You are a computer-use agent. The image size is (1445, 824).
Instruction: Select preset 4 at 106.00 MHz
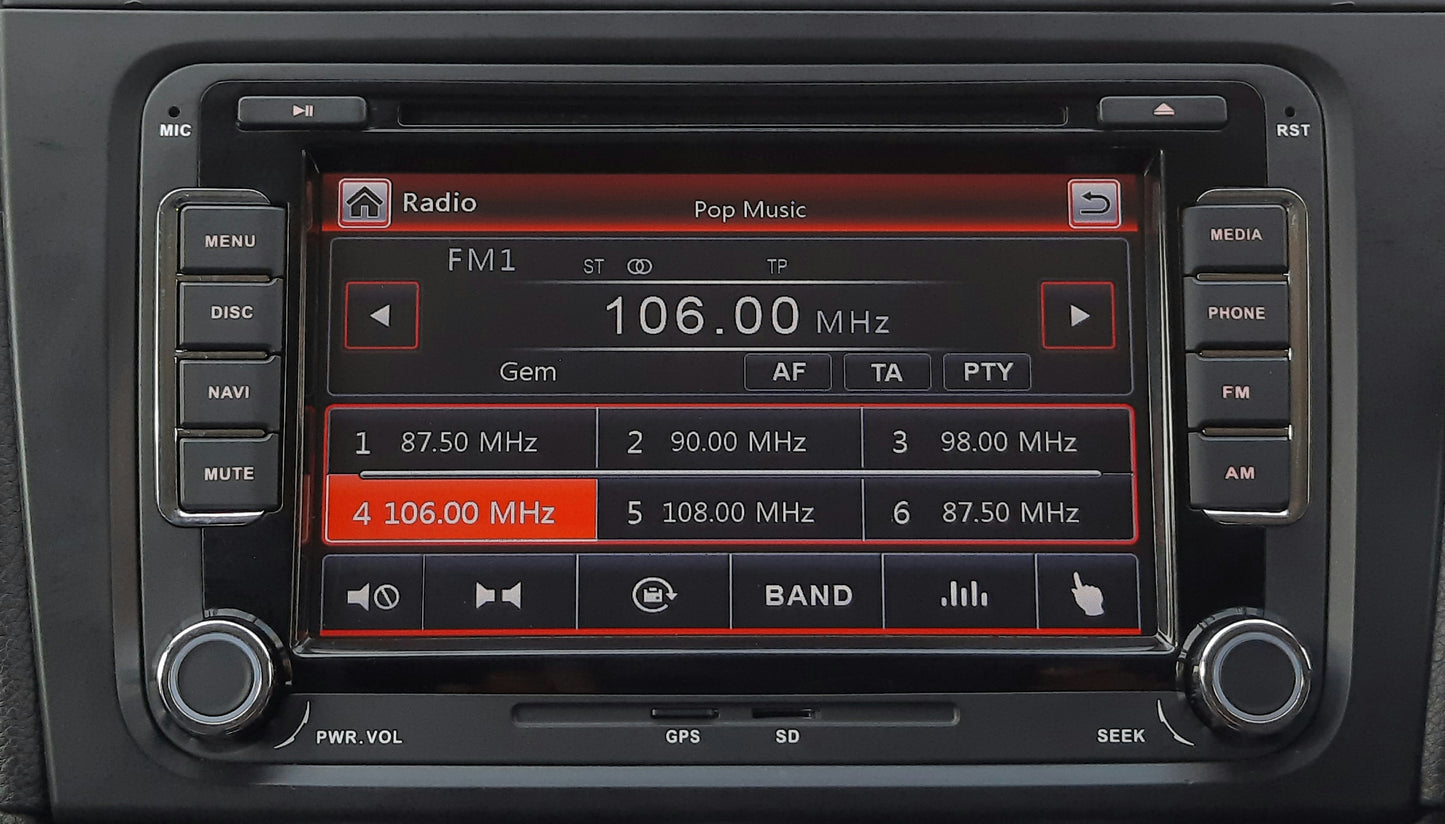pos(461,512)
